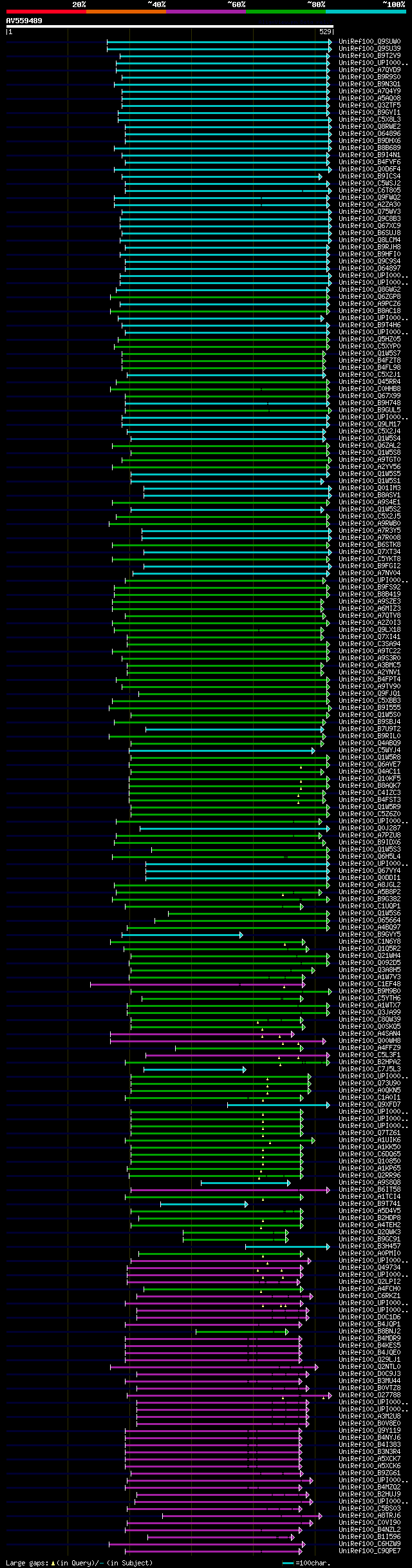Select hit label UniRef100_Q6H5L4
412x1568 pixels.
click(x=370, y=857)
